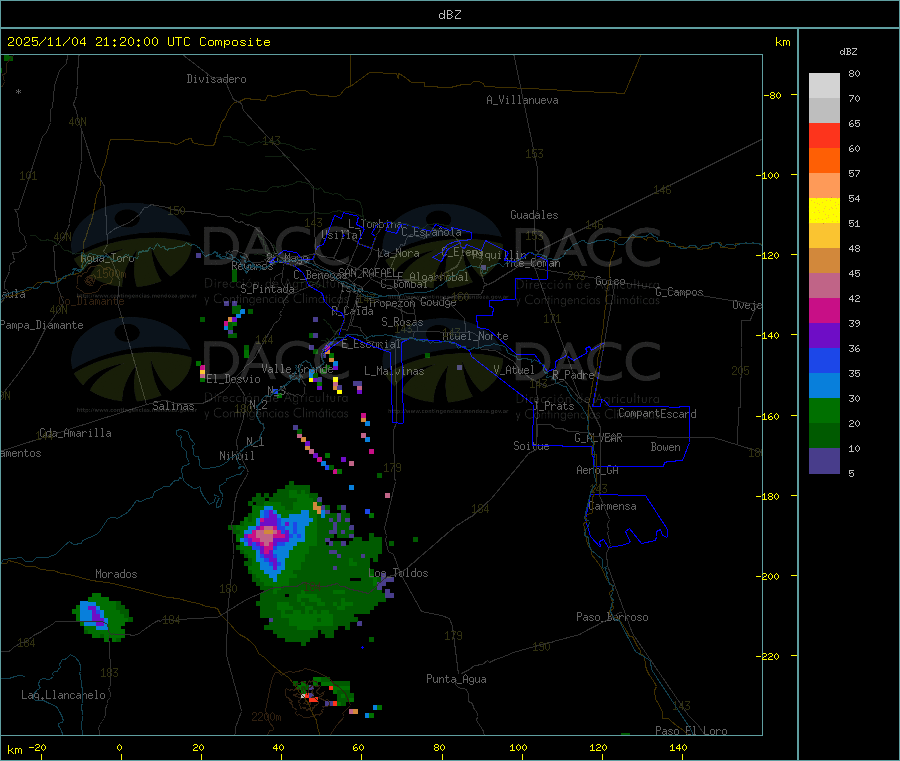Click the G_ALVEAR city label
The image size is (900, 761).
click(598, 438)
